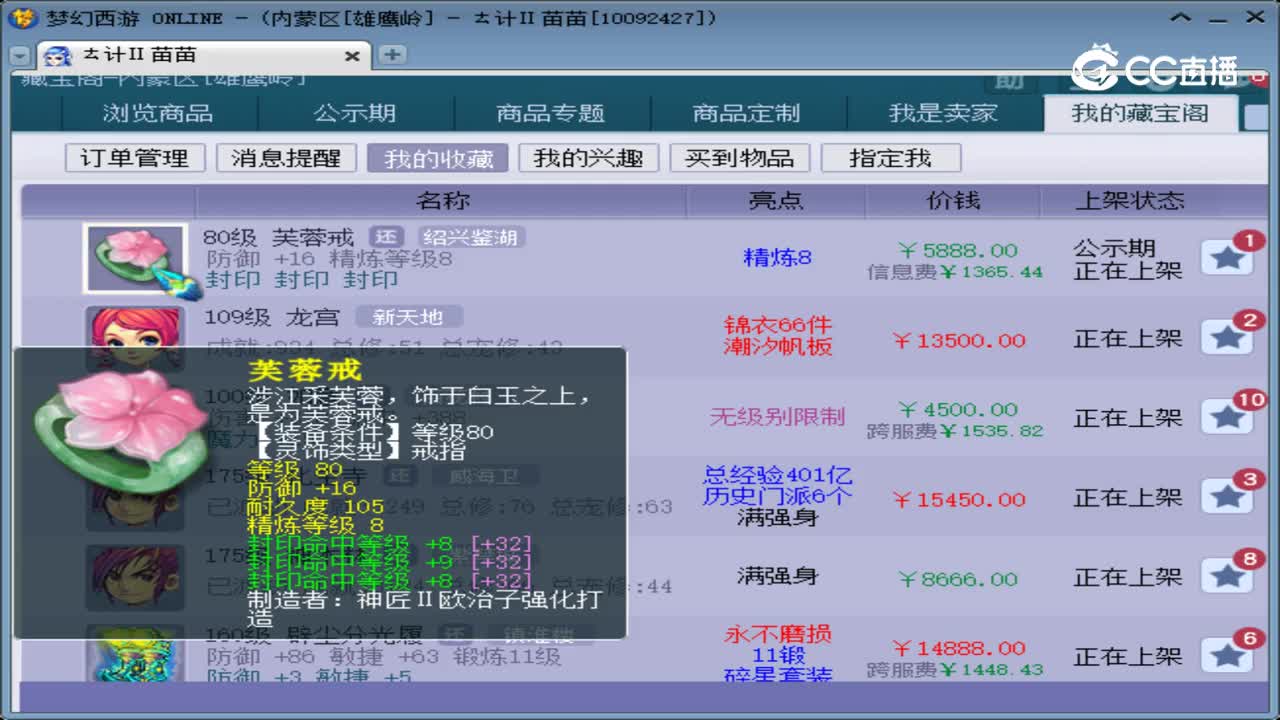The width and height of the screenshot is (1280, 720).
Task: Click the 精炼8 highlight text
Action: coord(777,258)
